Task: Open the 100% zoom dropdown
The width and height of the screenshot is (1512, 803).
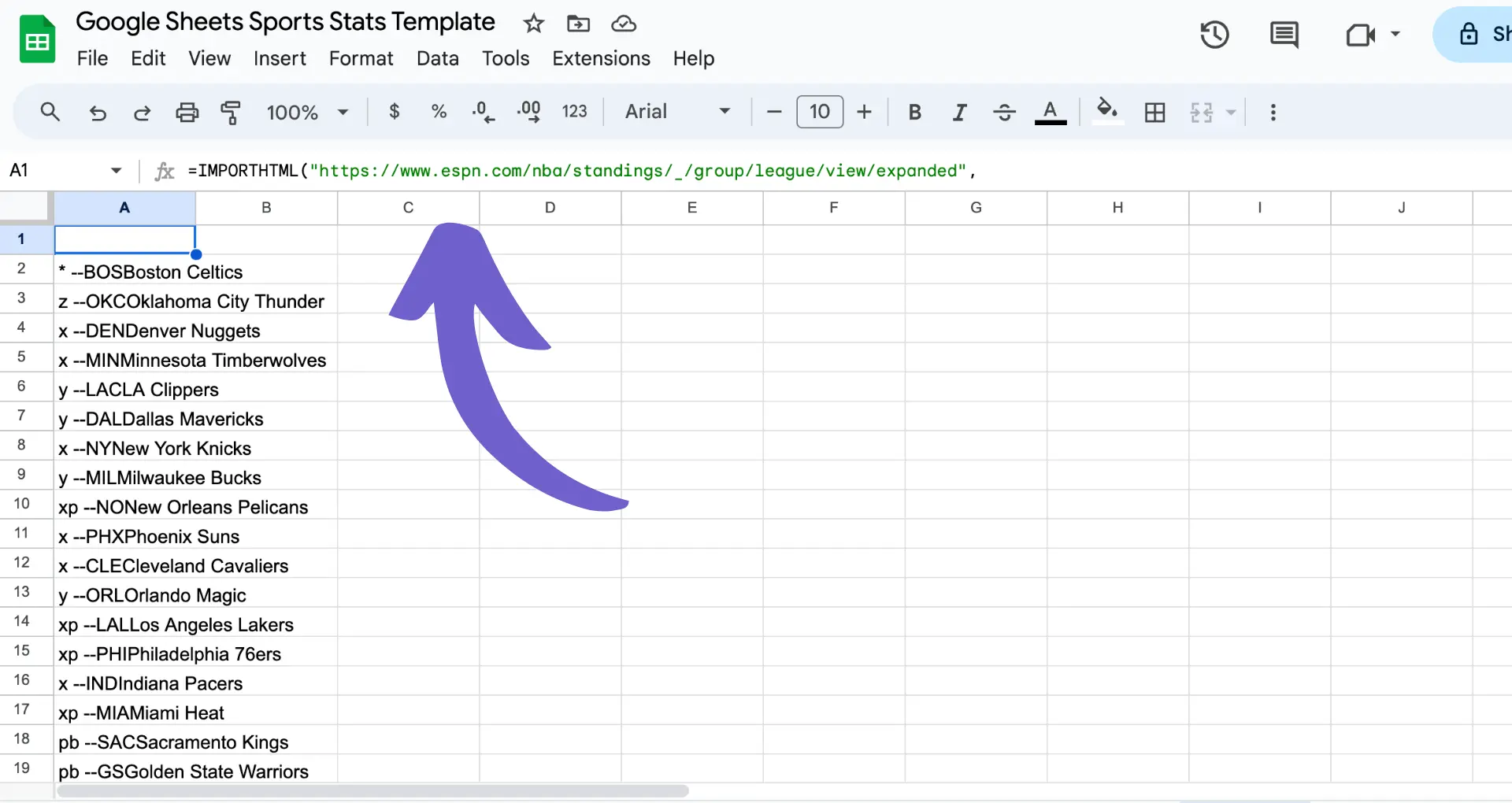Action: tap(307, 113)
